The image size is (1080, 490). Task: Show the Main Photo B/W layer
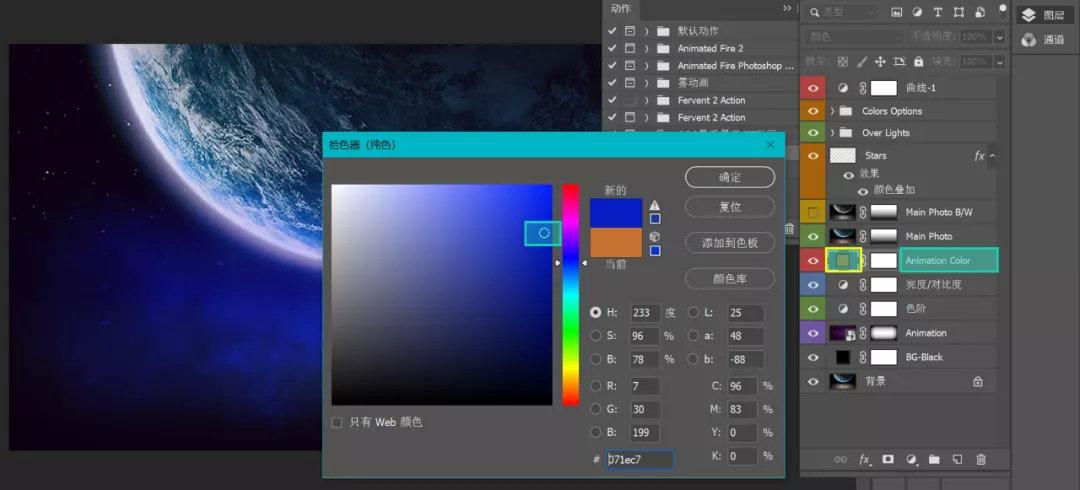(x=813, y=212)
